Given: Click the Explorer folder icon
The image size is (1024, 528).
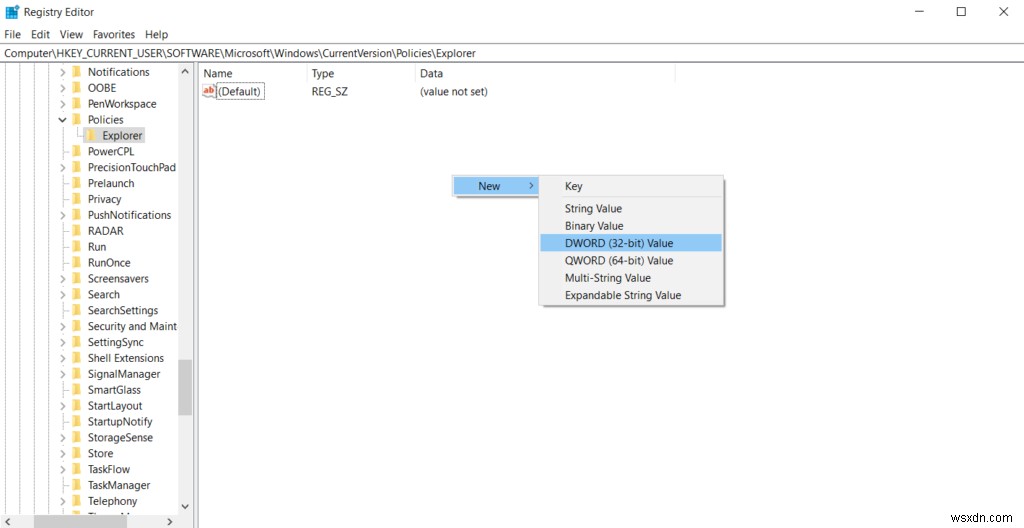Looking at the screenshot, I should pyautogui.click(x=91, y=135).
